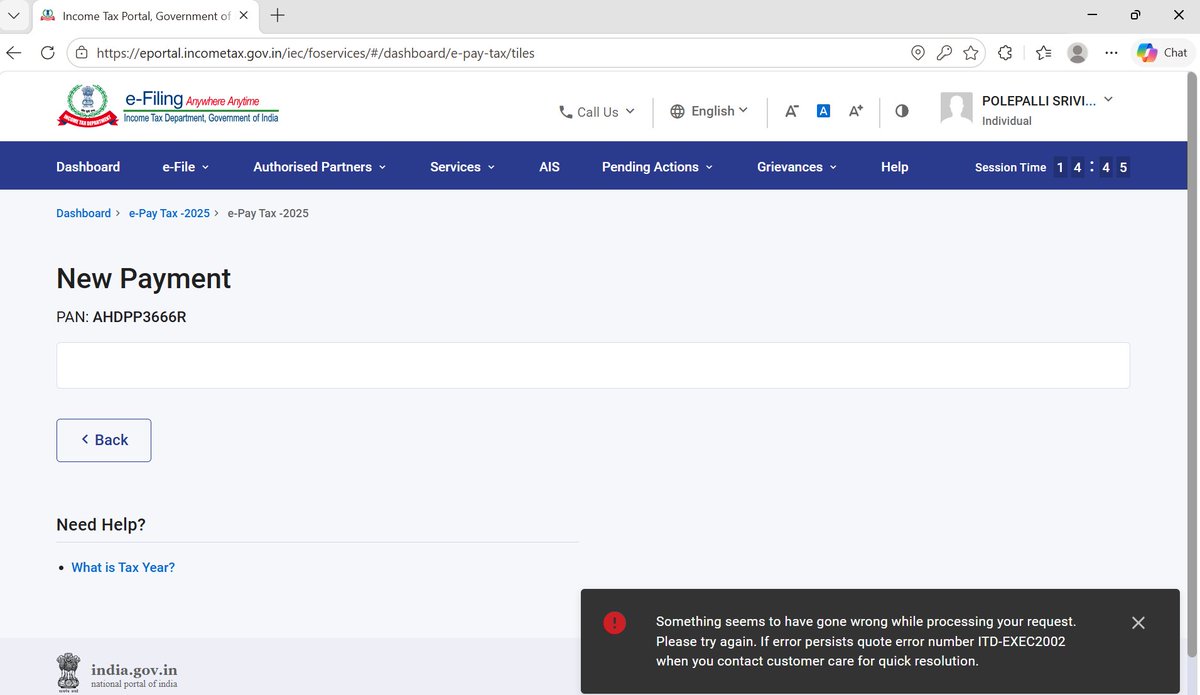Open a new browser tab
Screen dimensions: 1200x695
click(x=277, y=15)
